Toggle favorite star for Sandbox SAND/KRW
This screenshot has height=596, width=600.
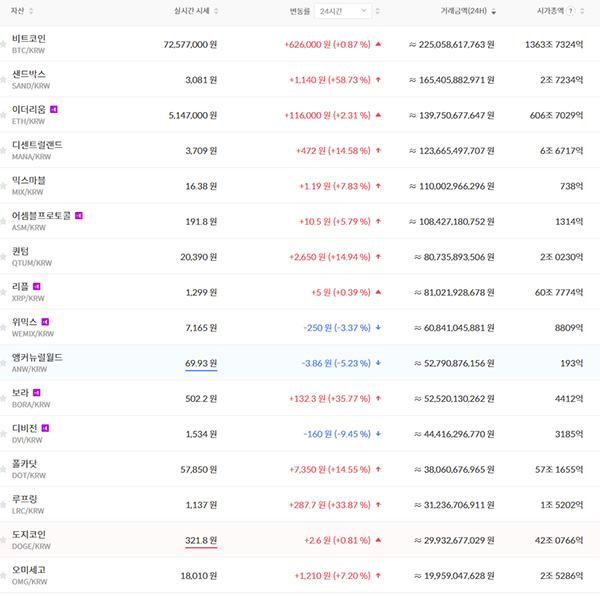pyautogui.click(x=4, y=80)
